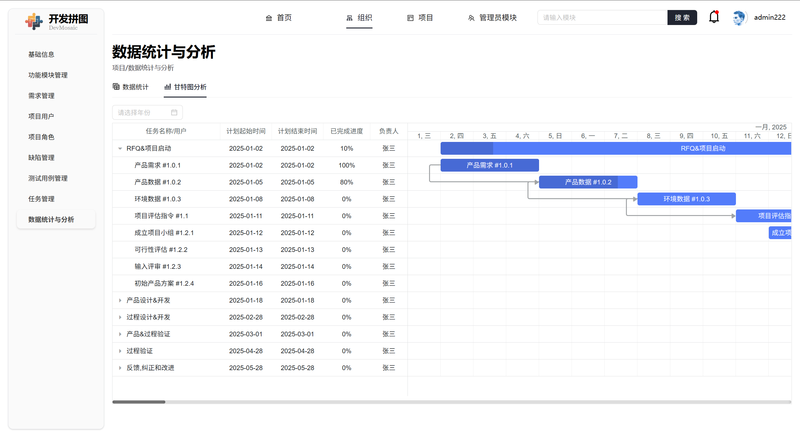Expand the 产品设计&开发 task row

coord(120,300)
